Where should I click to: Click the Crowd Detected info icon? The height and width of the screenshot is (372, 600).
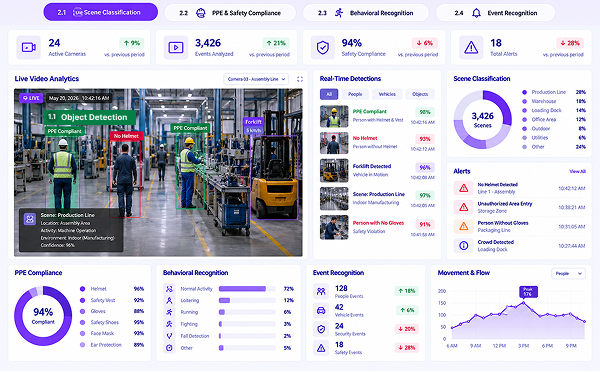pyautogui.click(x=463, y=245)
